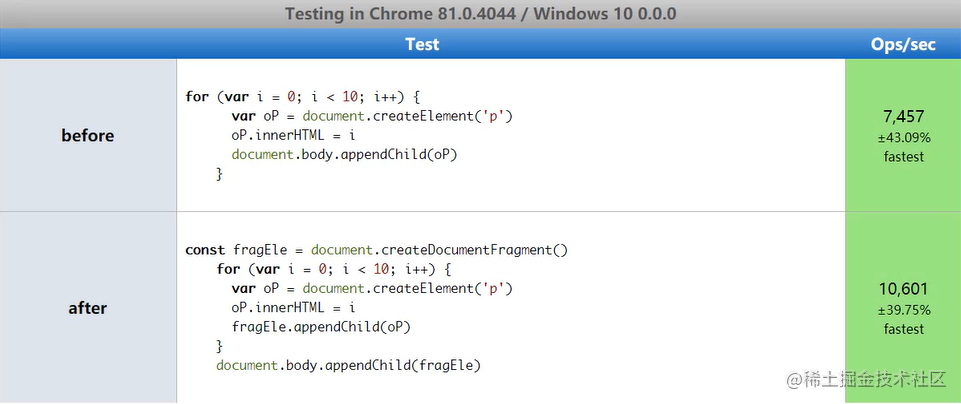Click 'fragEle.appendChild(oP)' in after code
Image resolution: width=961 pixels, height=404 pixels.
(x=321, y=327)
